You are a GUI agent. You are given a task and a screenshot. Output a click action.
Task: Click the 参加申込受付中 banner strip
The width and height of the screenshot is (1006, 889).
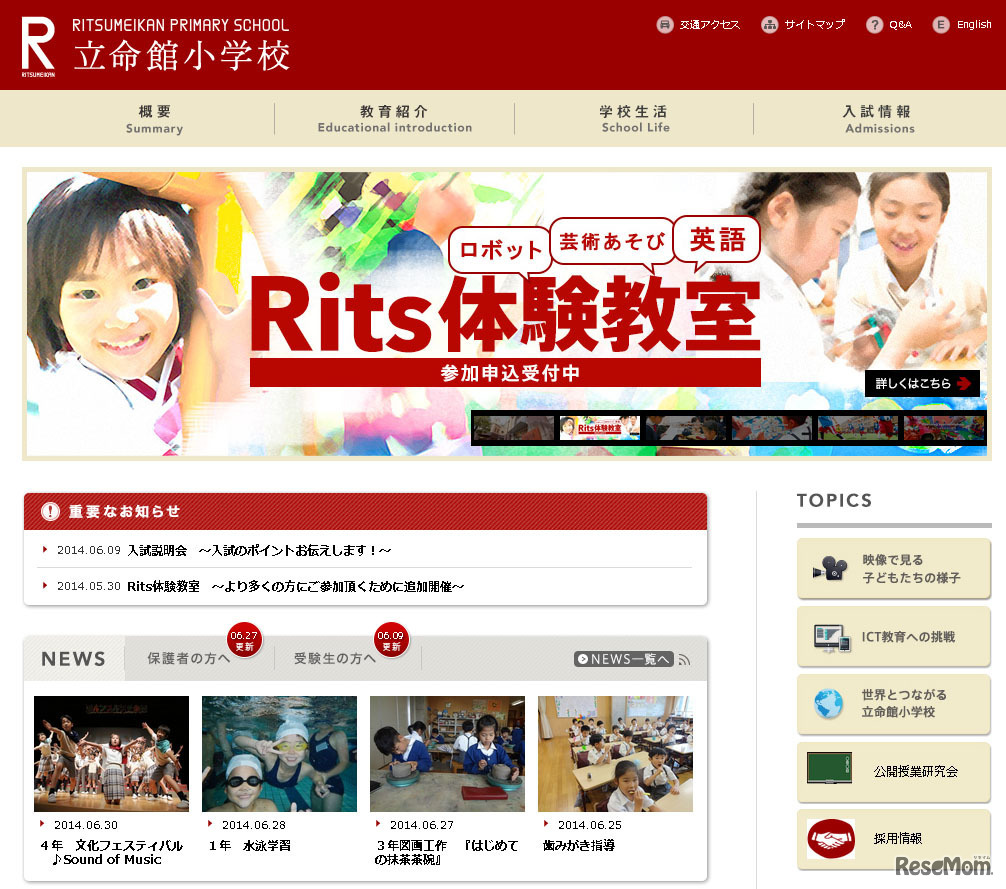[506, 373]
